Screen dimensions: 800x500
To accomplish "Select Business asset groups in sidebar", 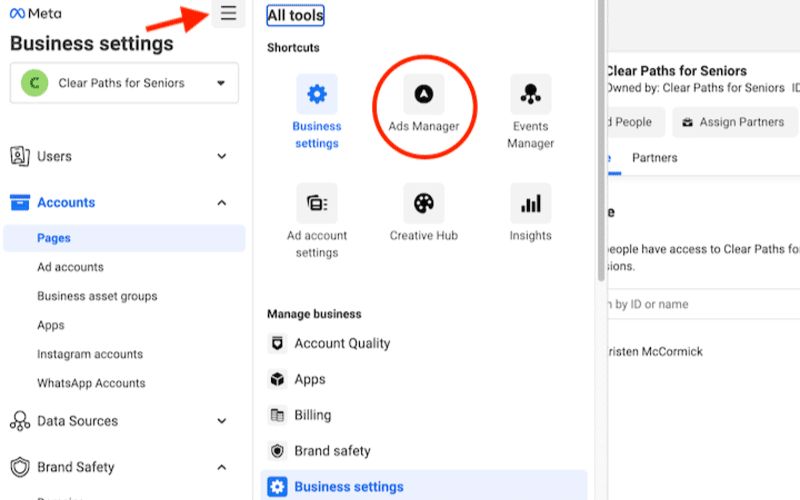I will (97, 296).
